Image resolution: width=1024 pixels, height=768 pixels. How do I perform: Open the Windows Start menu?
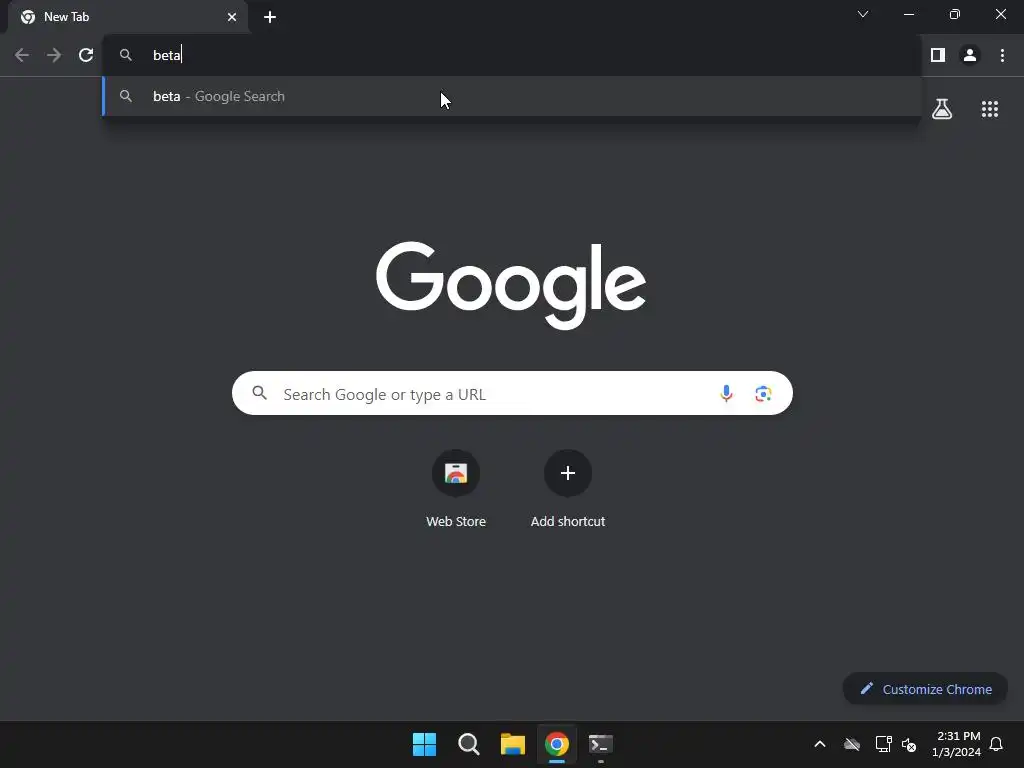(x=424, y=744)
